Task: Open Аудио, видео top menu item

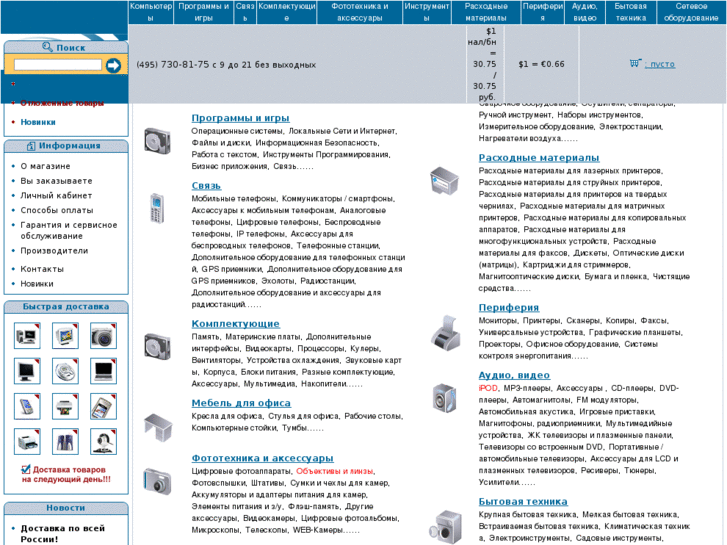Action: coord(585,12)
